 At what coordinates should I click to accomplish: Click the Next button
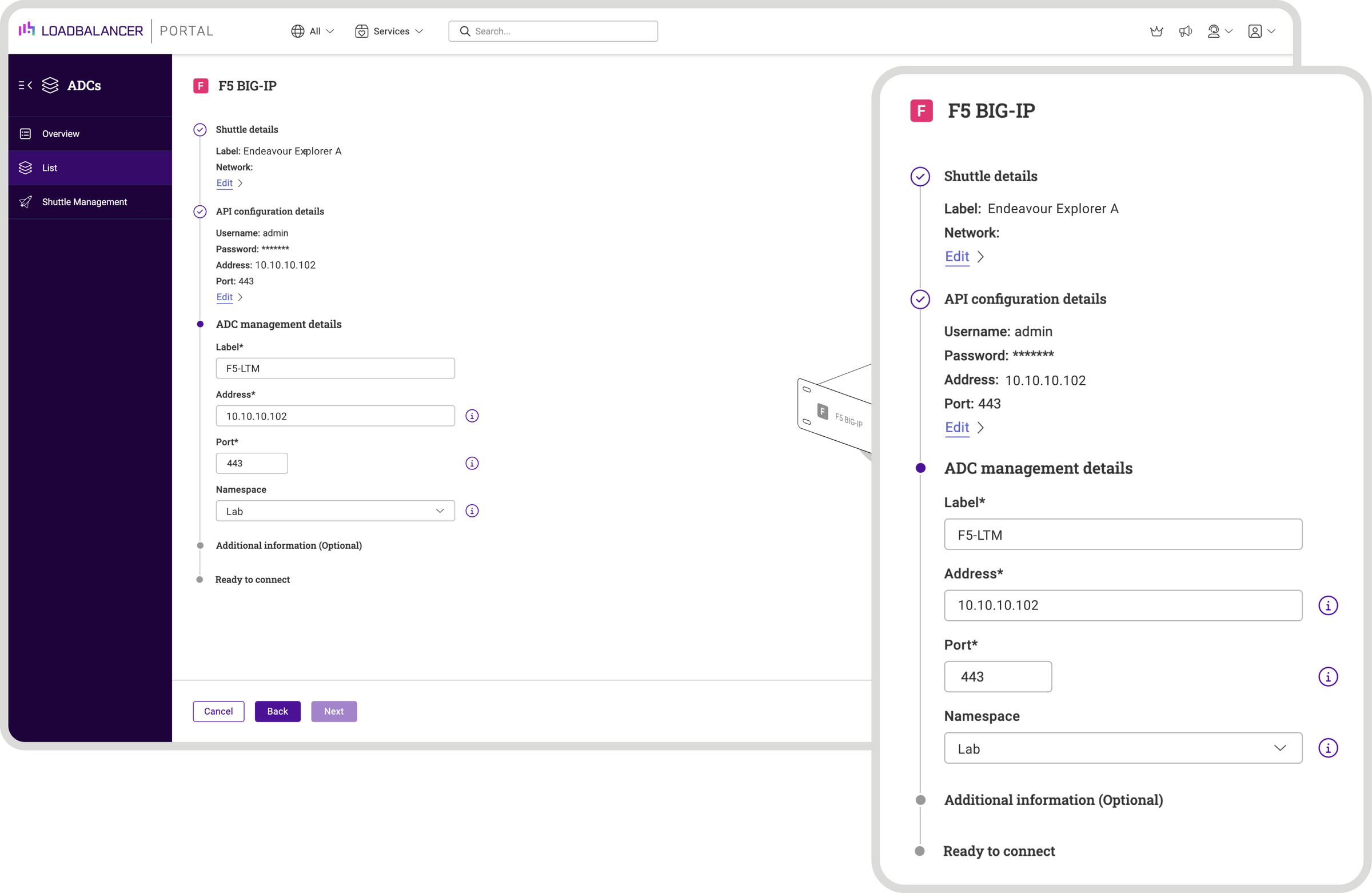pyautogui.click(x=333, y=711)
